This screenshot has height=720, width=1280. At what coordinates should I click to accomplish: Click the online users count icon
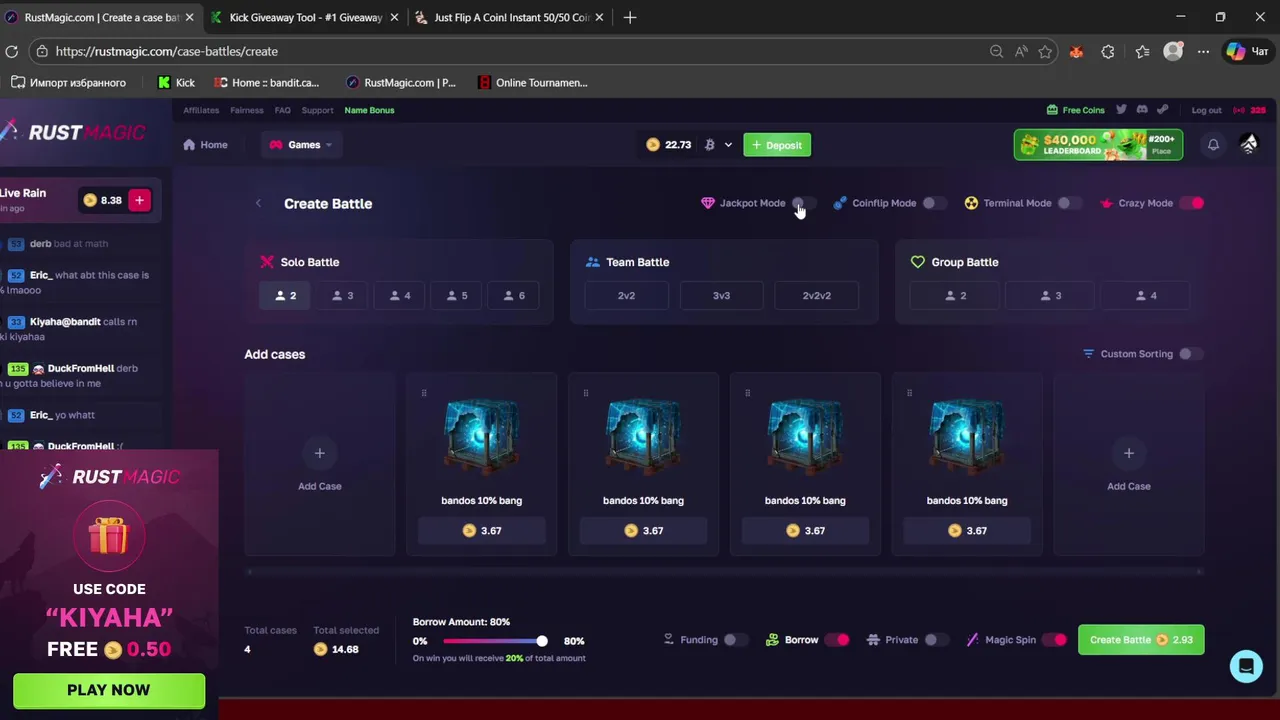click(1239, 110)
